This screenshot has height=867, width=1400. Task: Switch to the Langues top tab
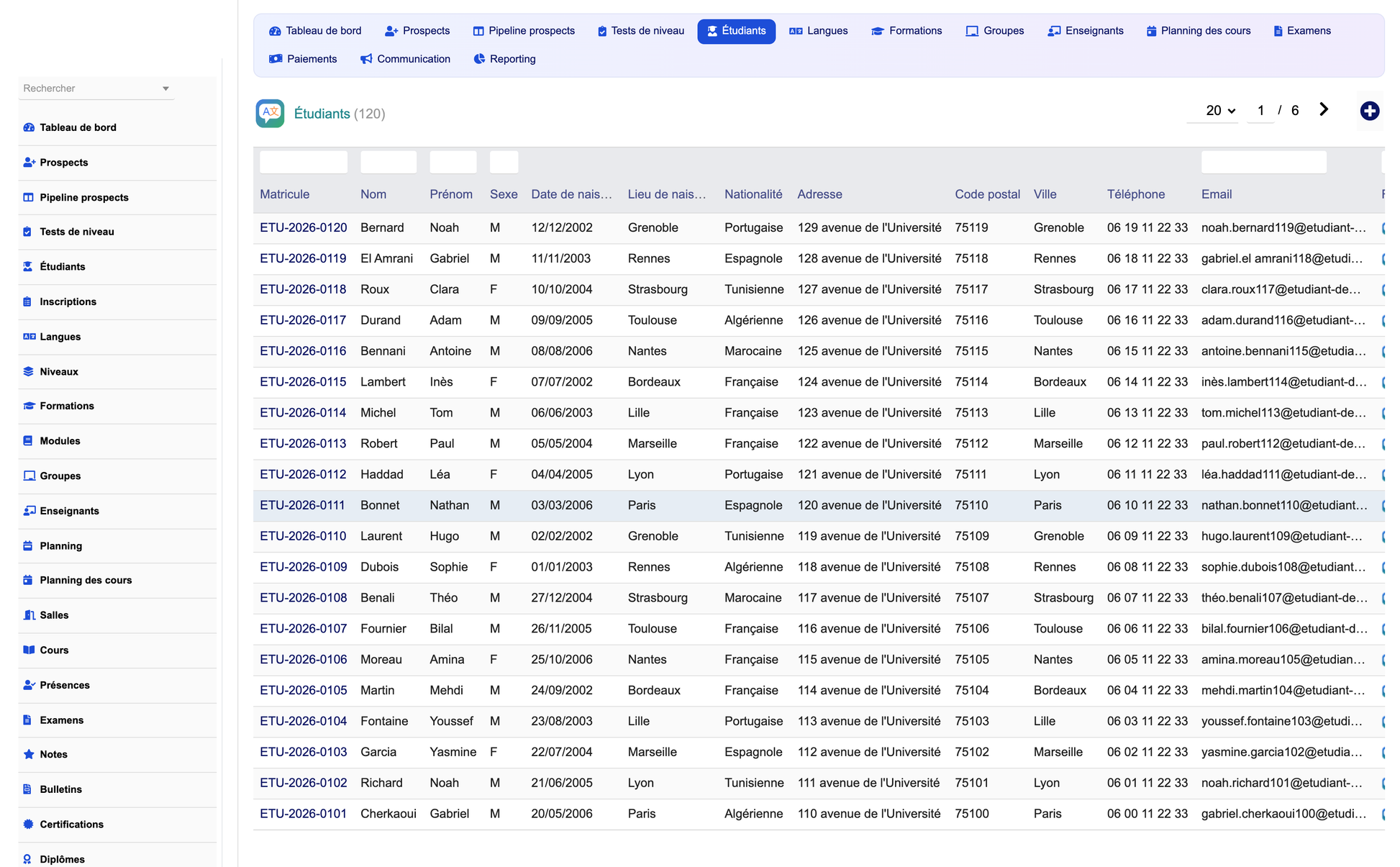click(x=819, y=31)
